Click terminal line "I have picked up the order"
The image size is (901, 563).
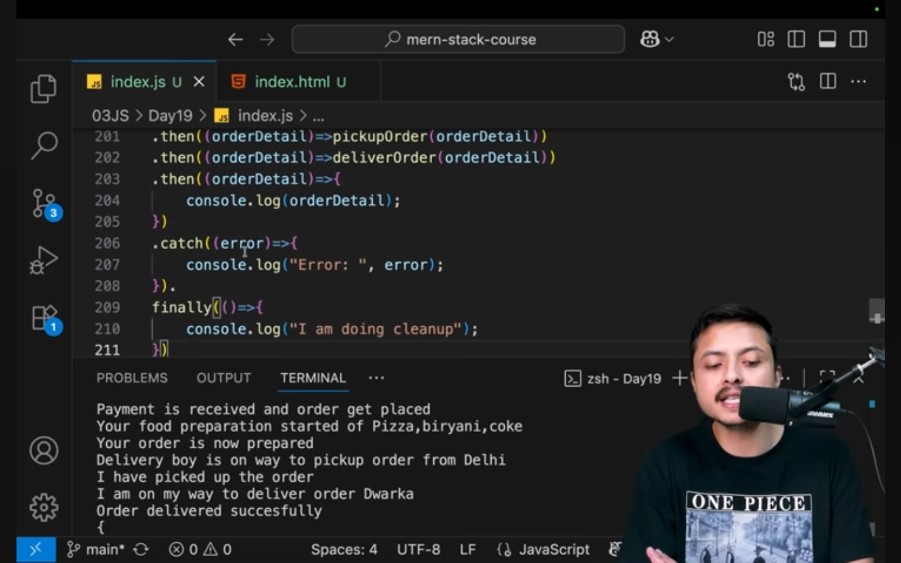pyautogui.click(x=205, y=477)
